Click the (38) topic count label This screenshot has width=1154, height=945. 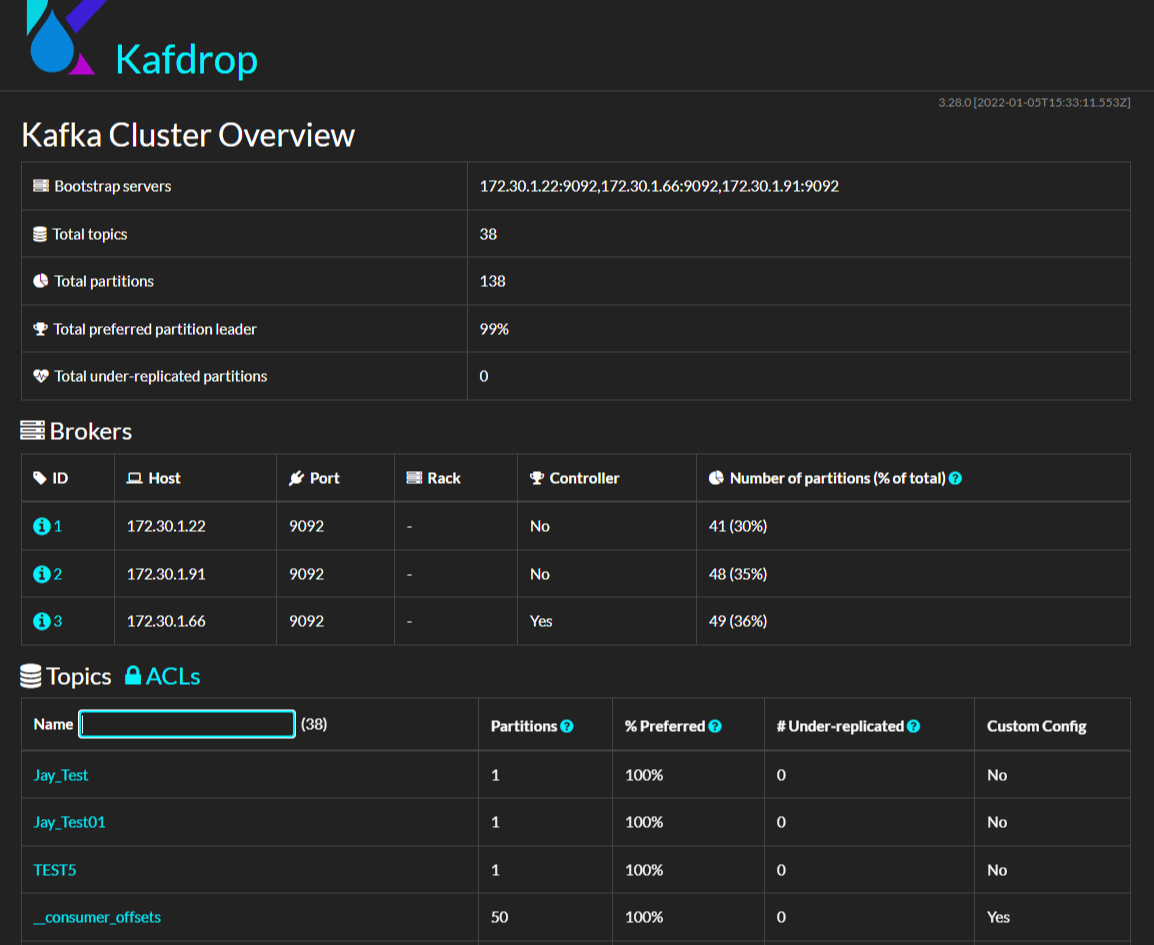click(314, 724)
